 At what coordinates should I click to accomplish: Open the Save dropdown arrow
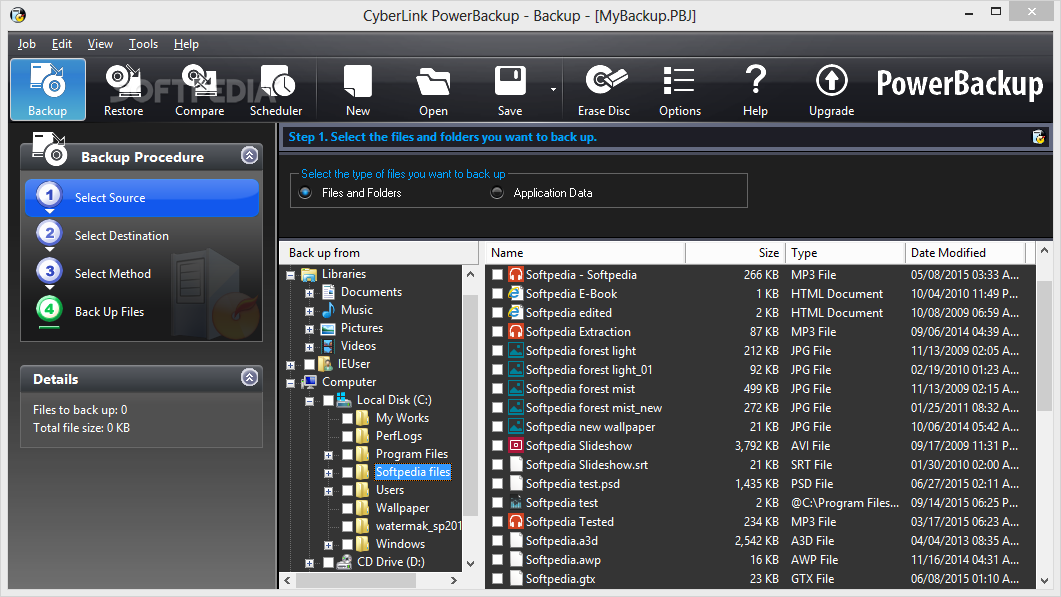[x=554, y=89]
